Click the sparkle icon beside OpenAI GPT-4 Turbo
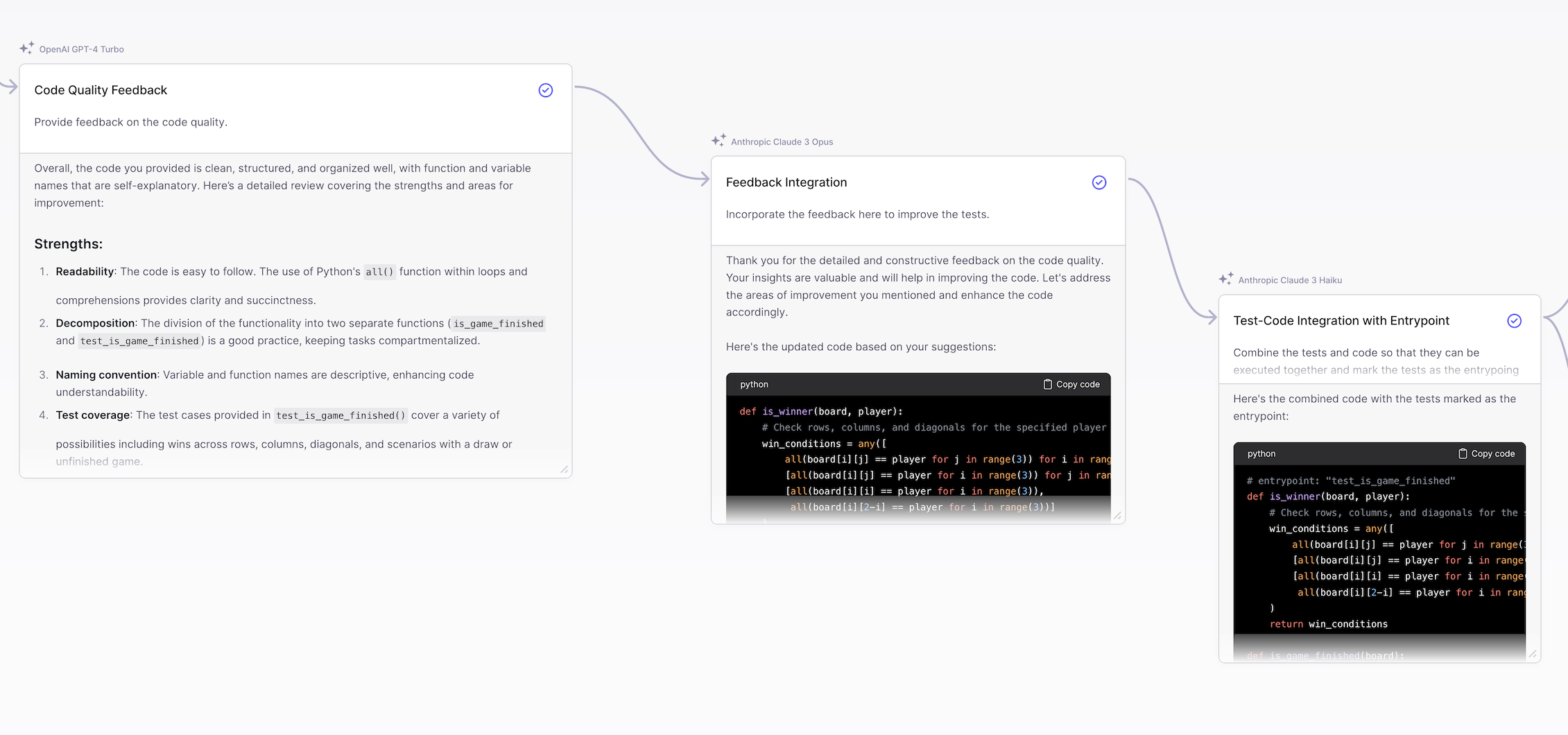 point(27,48)
